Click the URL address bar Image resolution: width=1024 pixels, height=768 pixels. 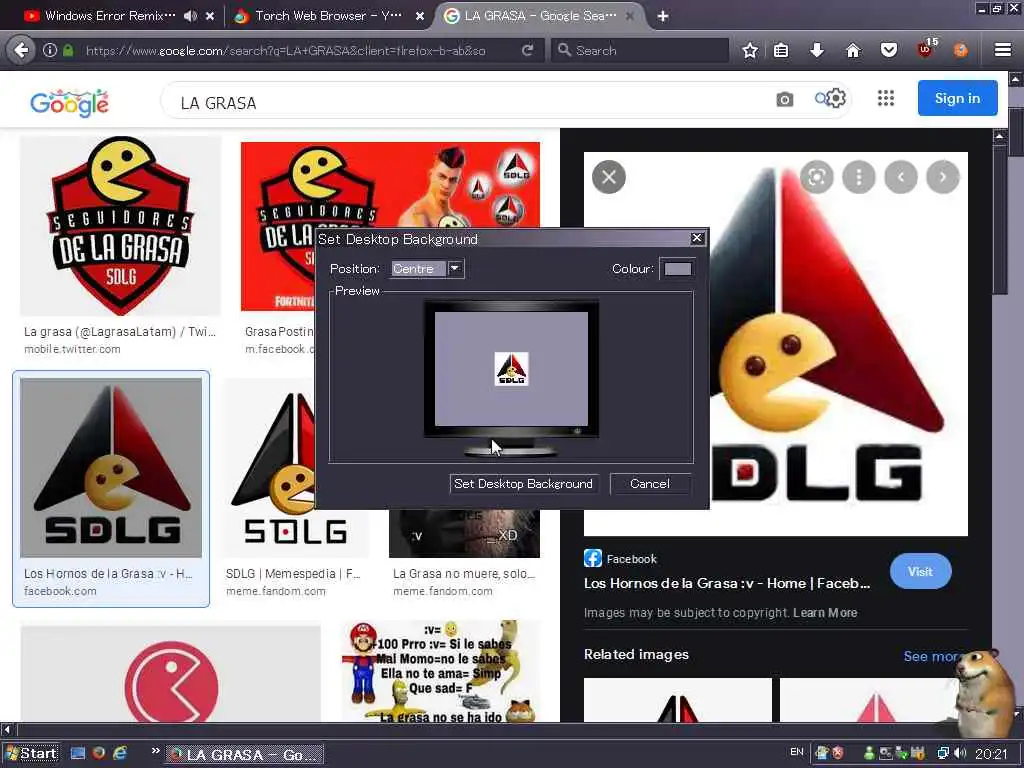pos(285,50)
